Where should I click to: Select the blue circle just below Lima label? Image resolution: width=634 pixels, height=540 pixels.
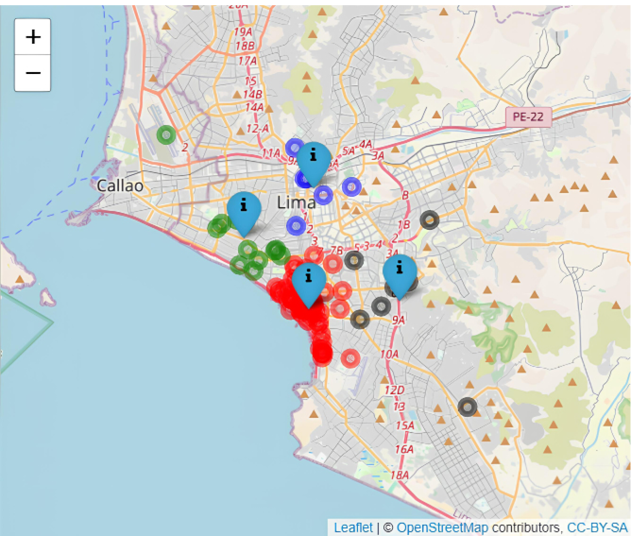point(295,226)
